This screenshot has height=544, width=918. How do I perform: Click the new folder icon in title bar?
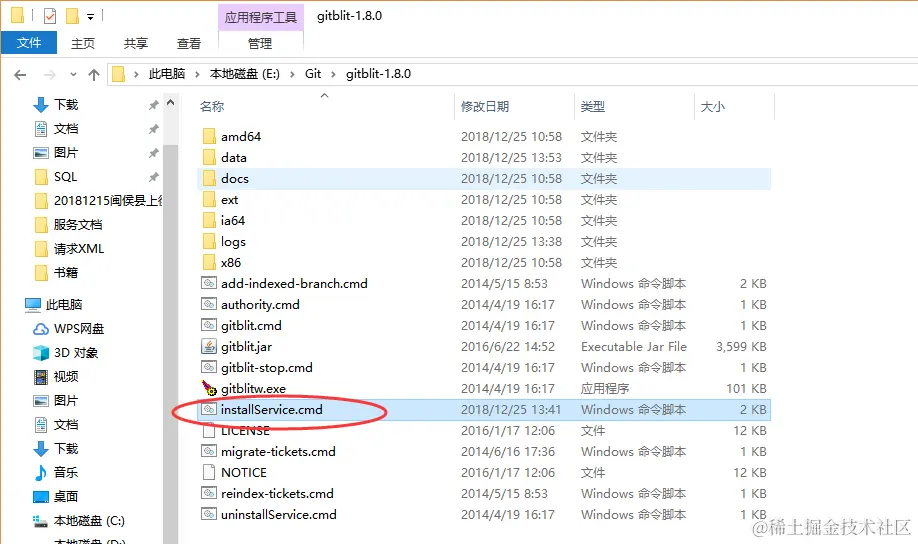(x=73, y=16)
